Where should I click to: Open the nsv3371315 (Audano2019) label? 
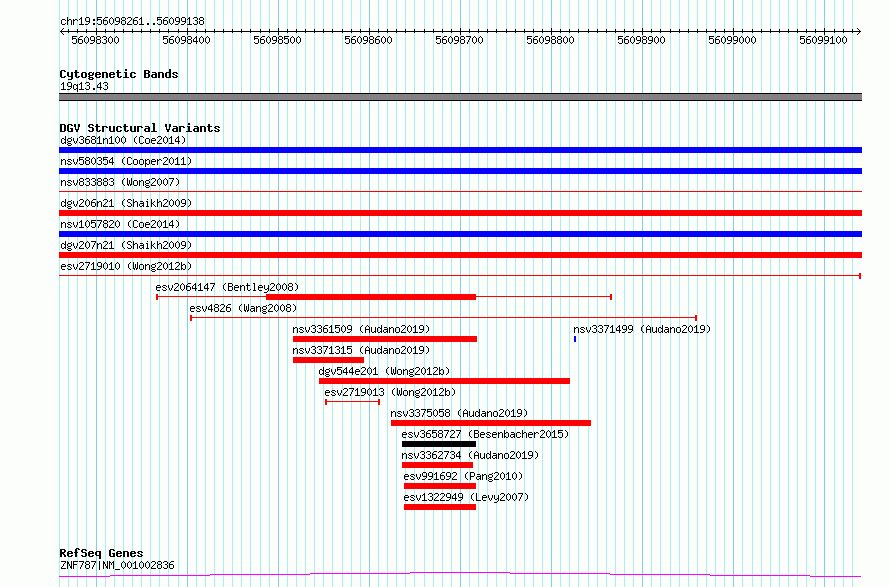pyautogui.click(x=361, y=350)
